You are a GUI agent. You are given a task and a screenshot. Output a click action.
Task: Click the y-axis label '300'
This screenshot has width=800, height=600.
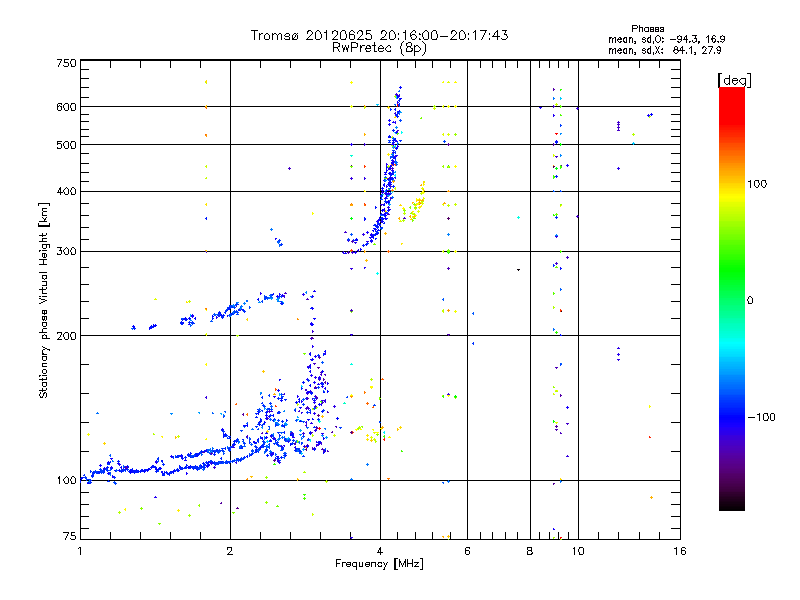click(x=66, y=251)
